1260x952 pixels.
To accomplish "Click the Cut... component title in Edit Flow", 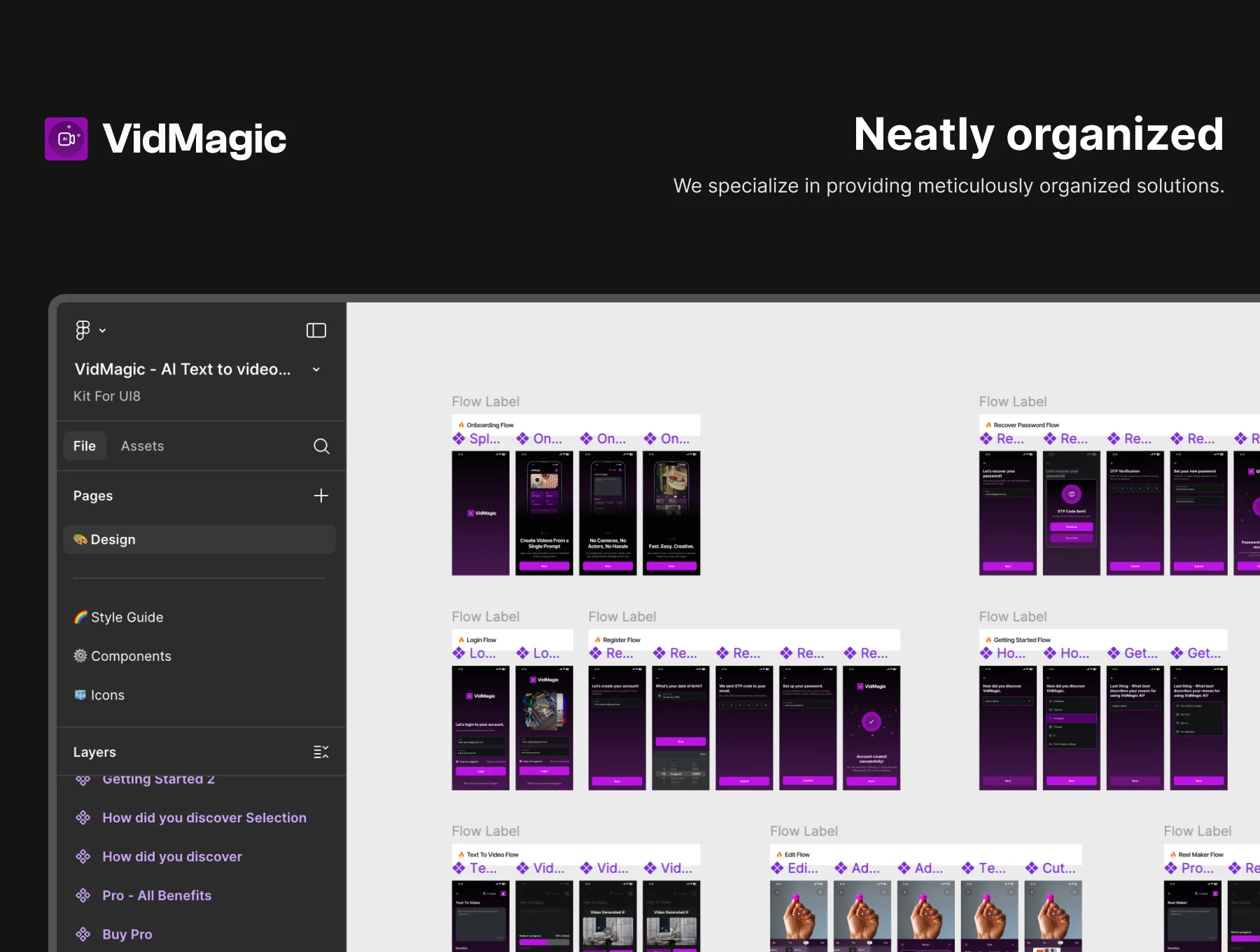I will [x=1059, y=868].
